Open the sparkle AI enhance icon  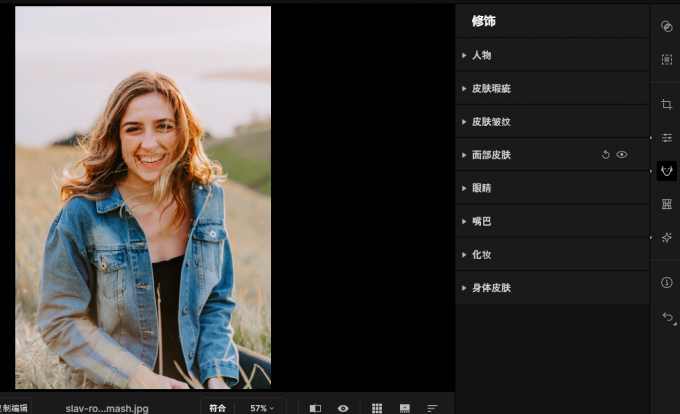point(667,237)
